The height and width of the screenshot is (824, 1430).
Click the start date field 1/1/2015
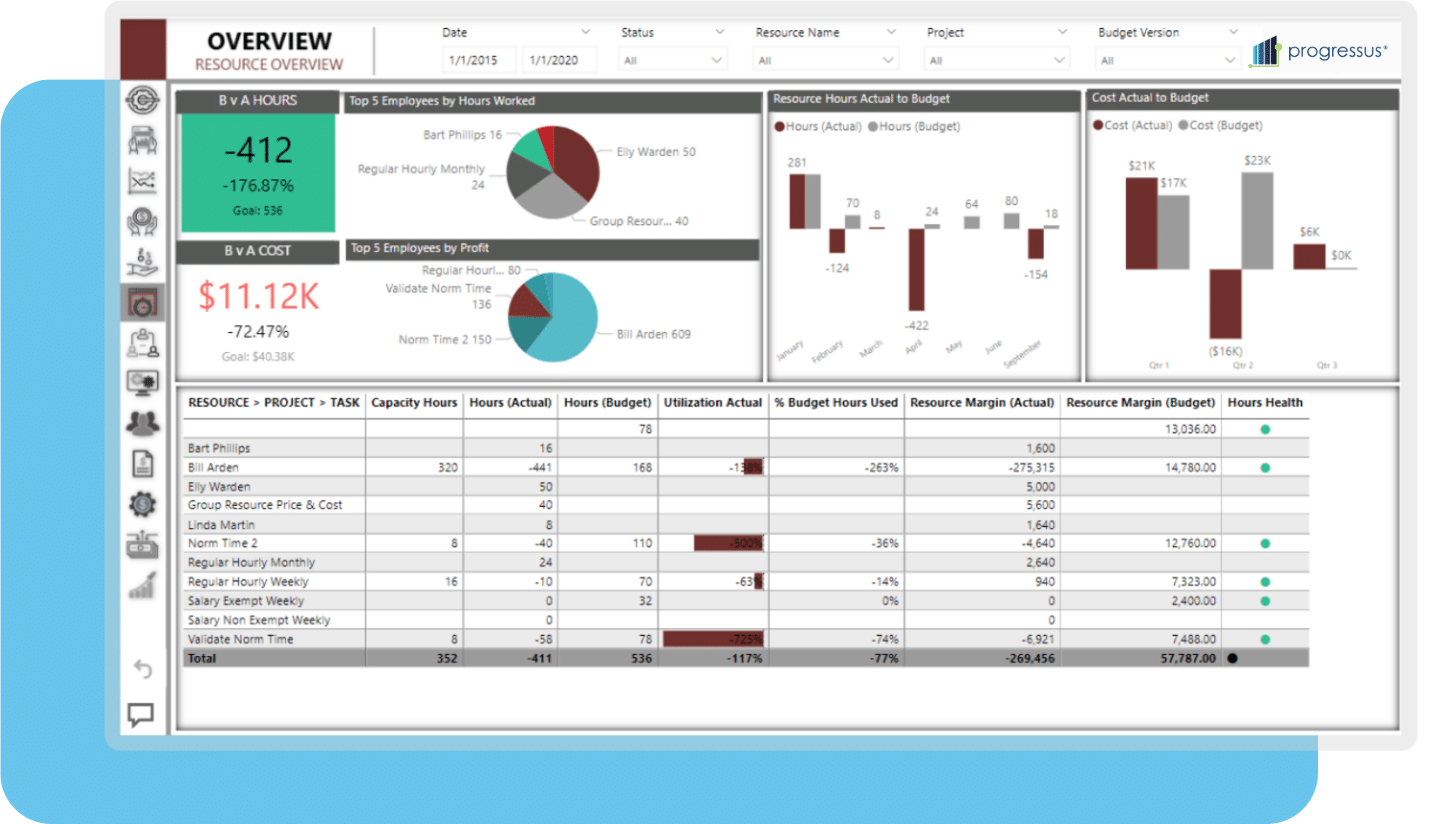coord(478,60)
